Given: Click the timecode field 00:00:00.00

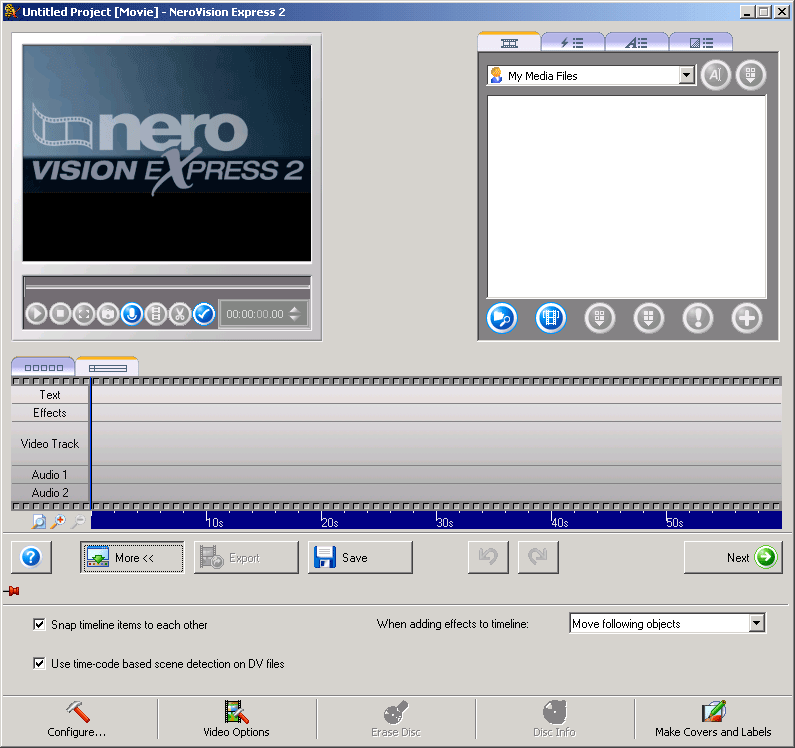Looking at the screenshot, I should tap(255, 314).
